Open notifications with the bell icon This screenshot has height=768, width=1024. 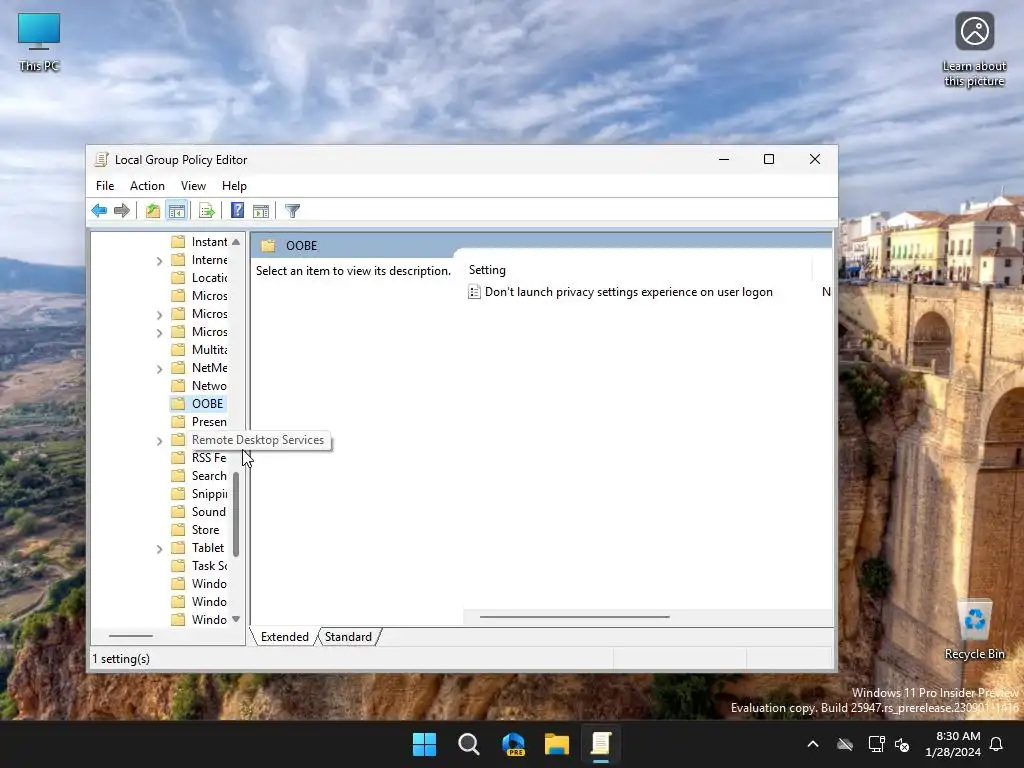997,744
